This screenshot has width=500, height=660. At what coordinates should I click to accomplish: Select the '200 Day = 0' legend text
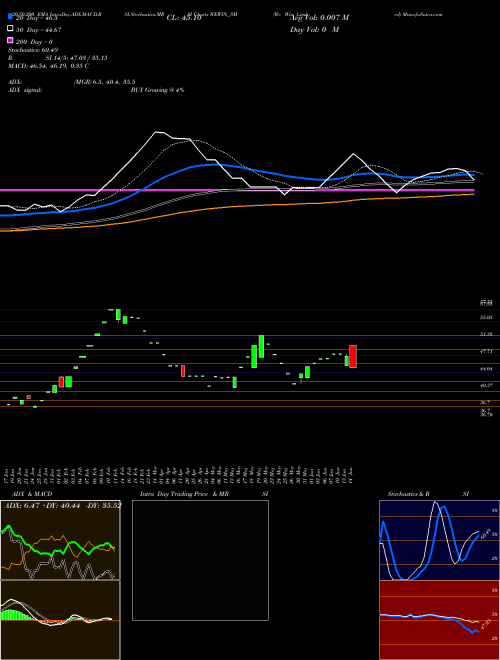[x=34, y=42]
